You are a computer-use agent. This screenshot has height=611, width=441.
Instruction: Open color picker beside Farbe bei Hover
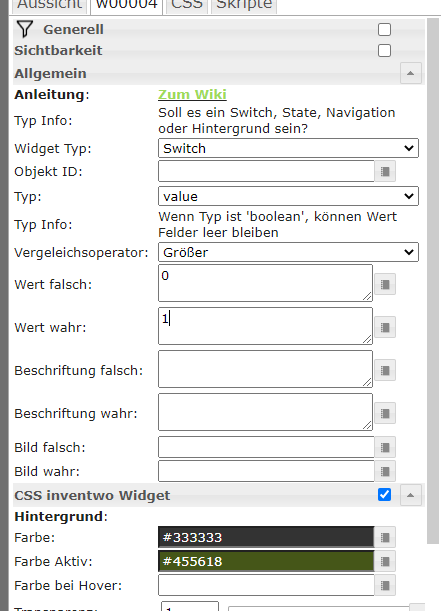click(x=385, y=585)
